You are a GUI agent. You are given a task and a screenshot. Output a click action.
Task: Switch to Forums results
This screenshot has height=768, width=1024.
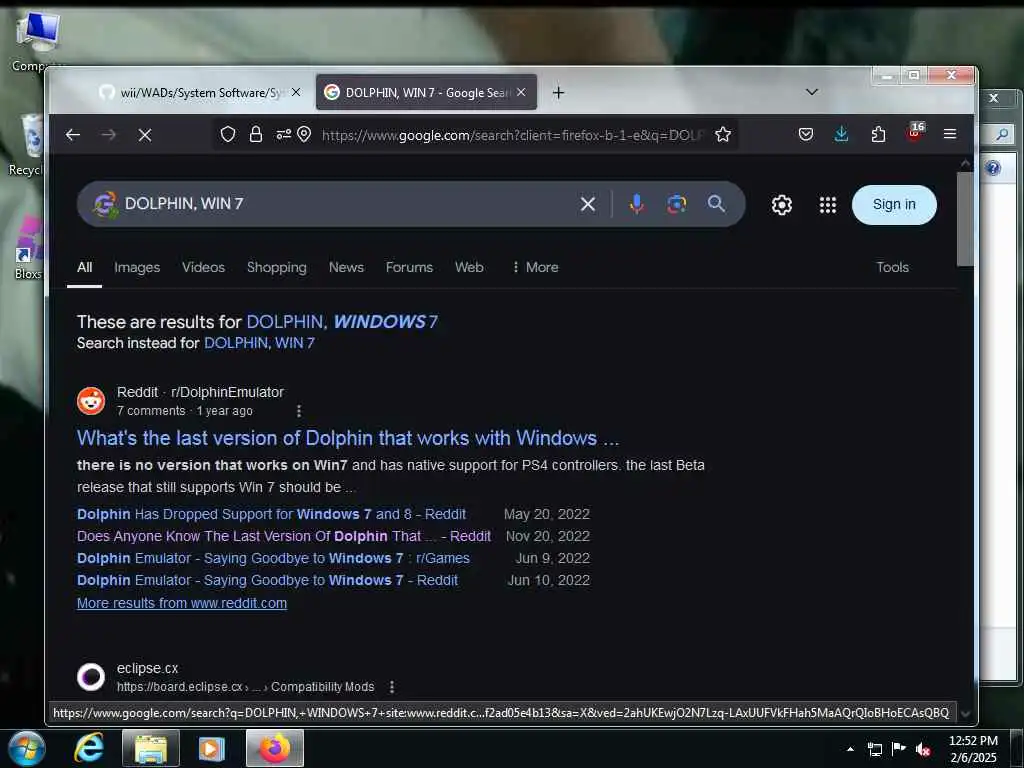409,267
